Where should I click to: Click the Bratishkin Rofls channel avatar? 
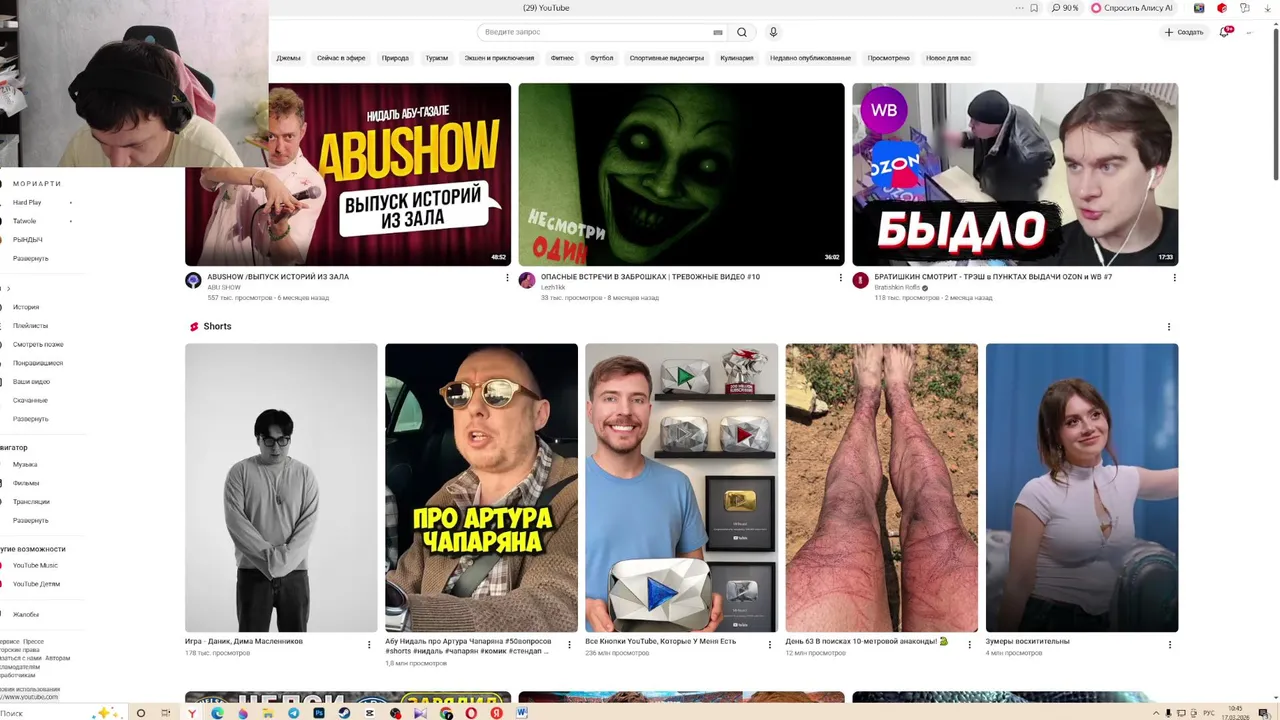860,280
